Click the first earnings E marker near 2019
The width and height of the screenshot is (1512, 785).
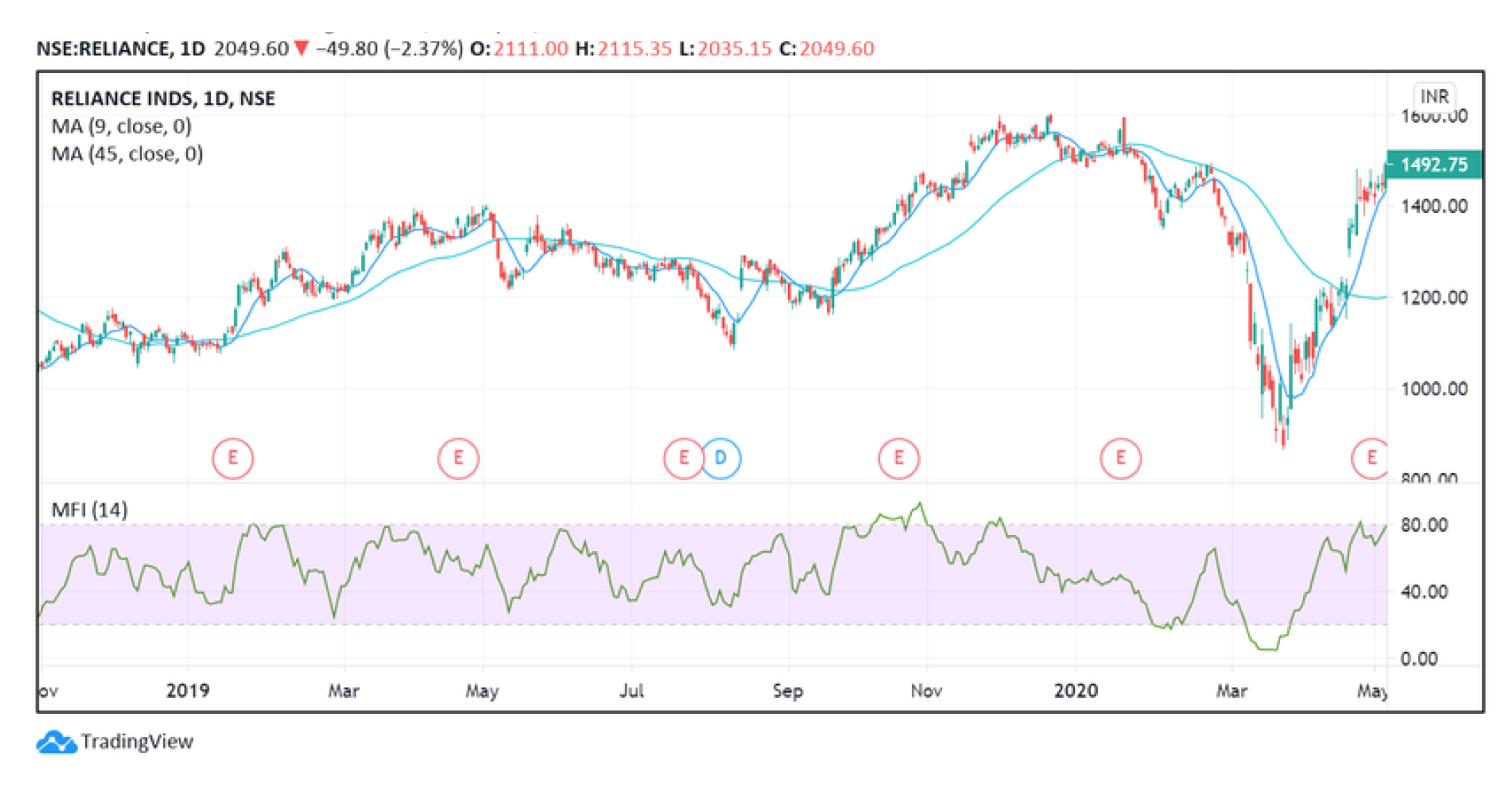click(233, 458)
